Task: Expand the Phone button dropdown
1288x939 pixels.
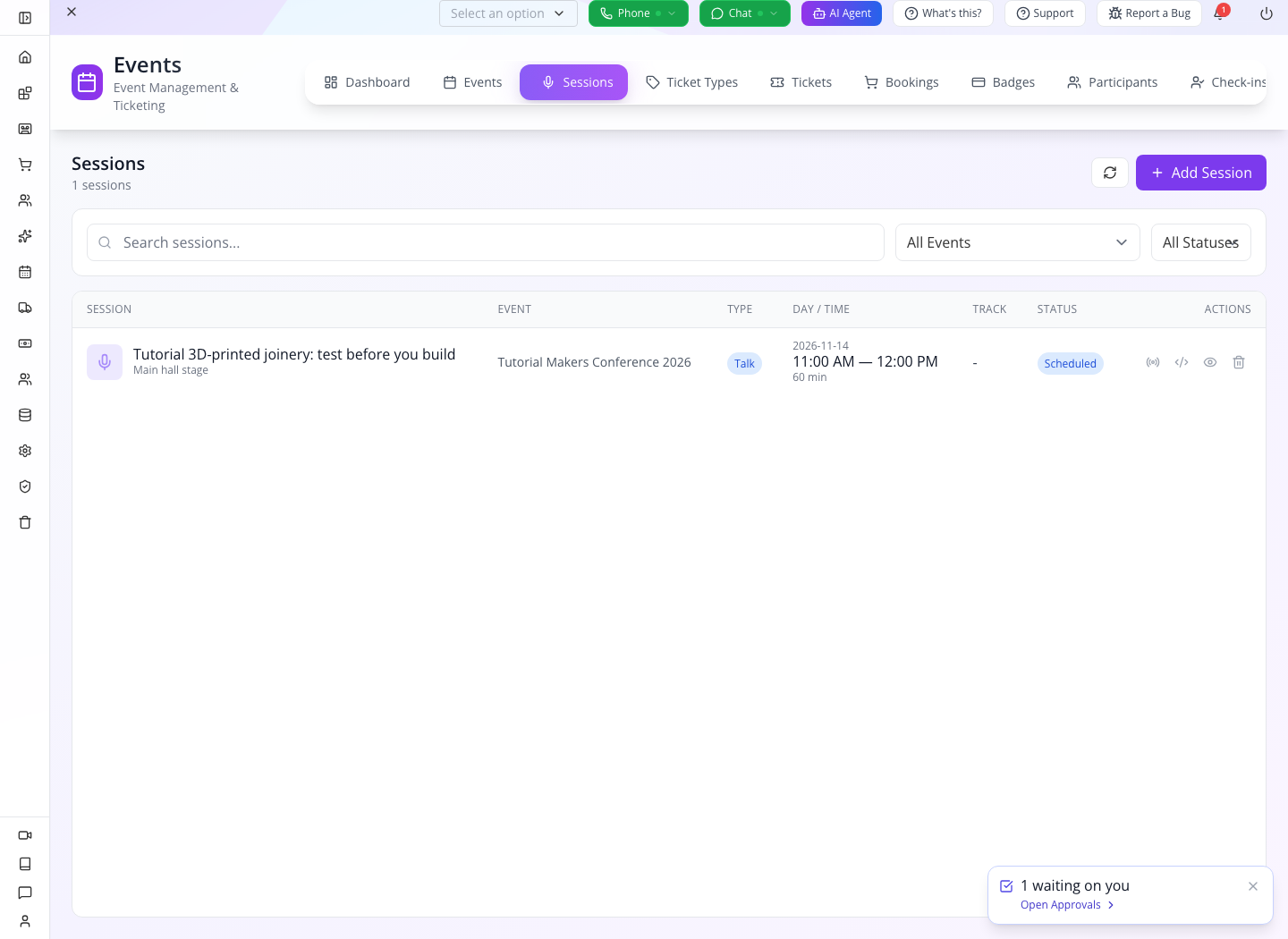Action: pyautogui.click(x=672, y=13)
